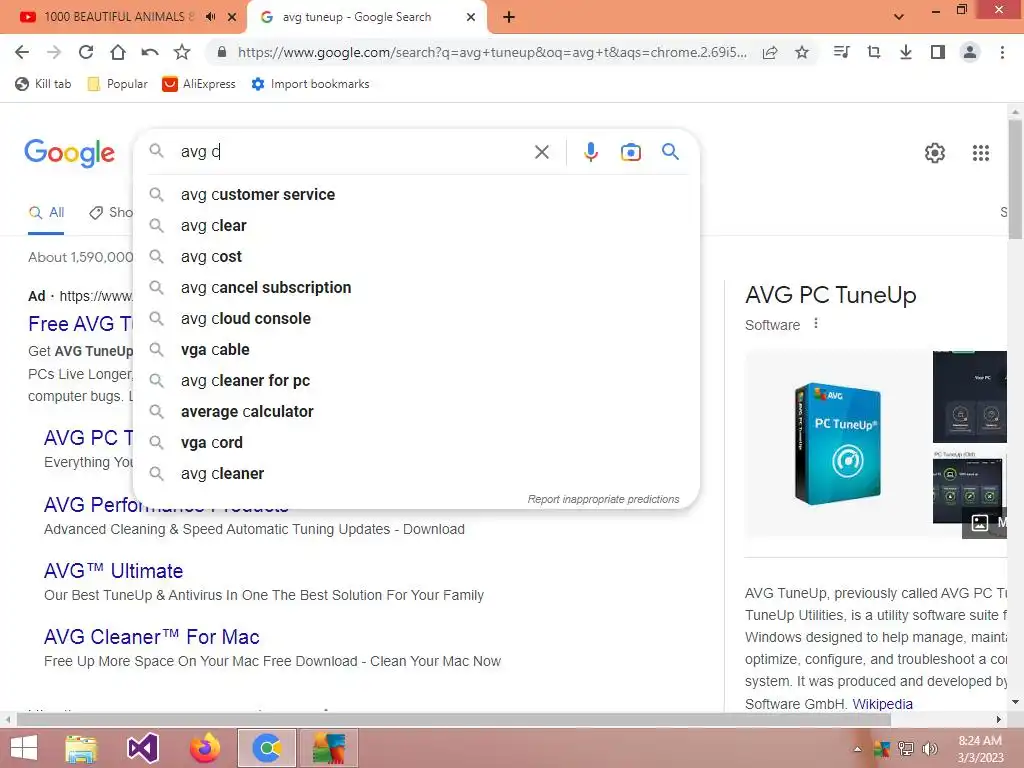Image resolution: width=1024 pixels, height=768 pixels.
Task: Open downloads with the download arrow icon
Action: (906, 52)
